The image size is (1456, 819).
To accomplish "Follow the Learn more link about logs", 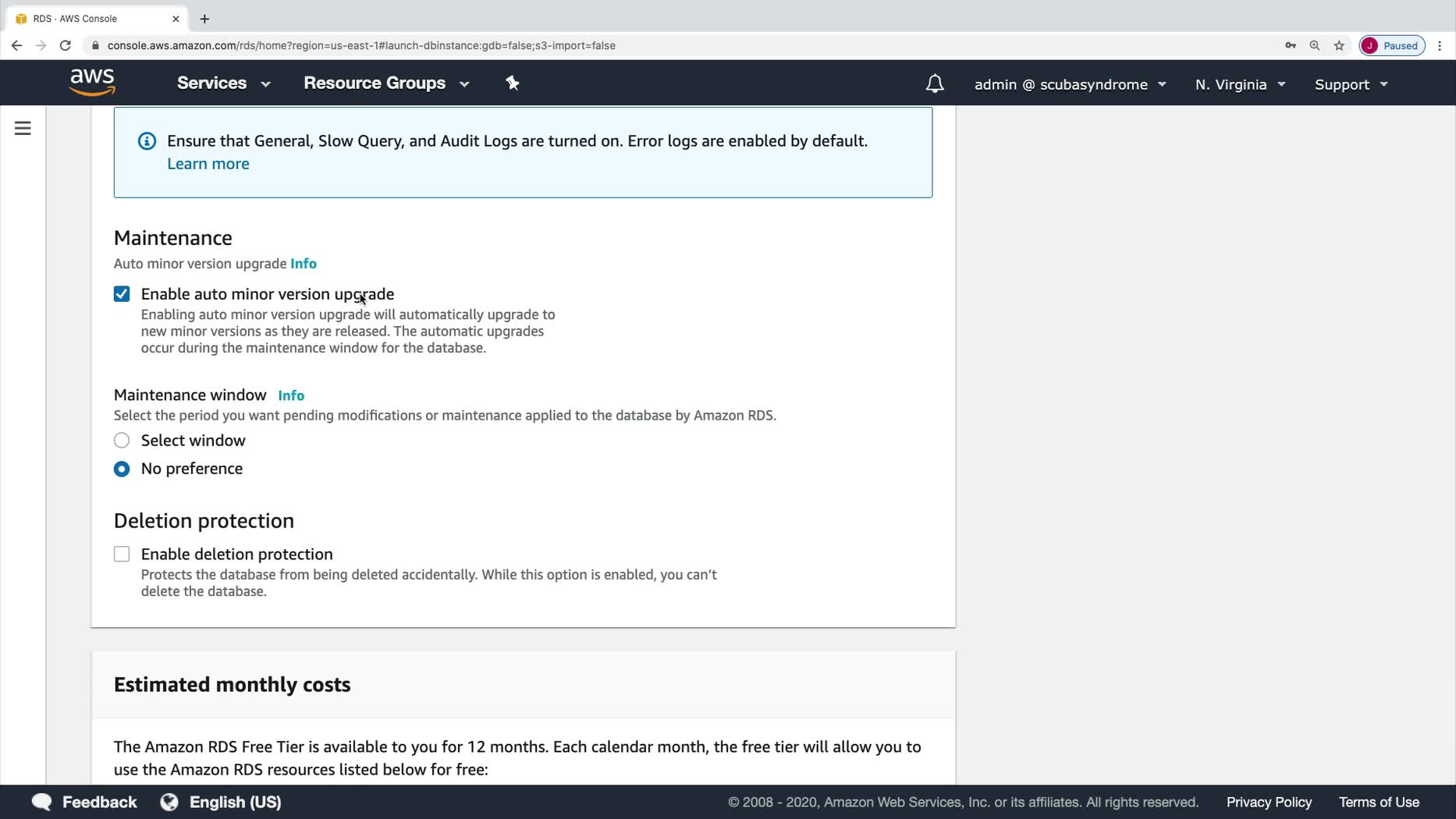I will click(208, 164).
